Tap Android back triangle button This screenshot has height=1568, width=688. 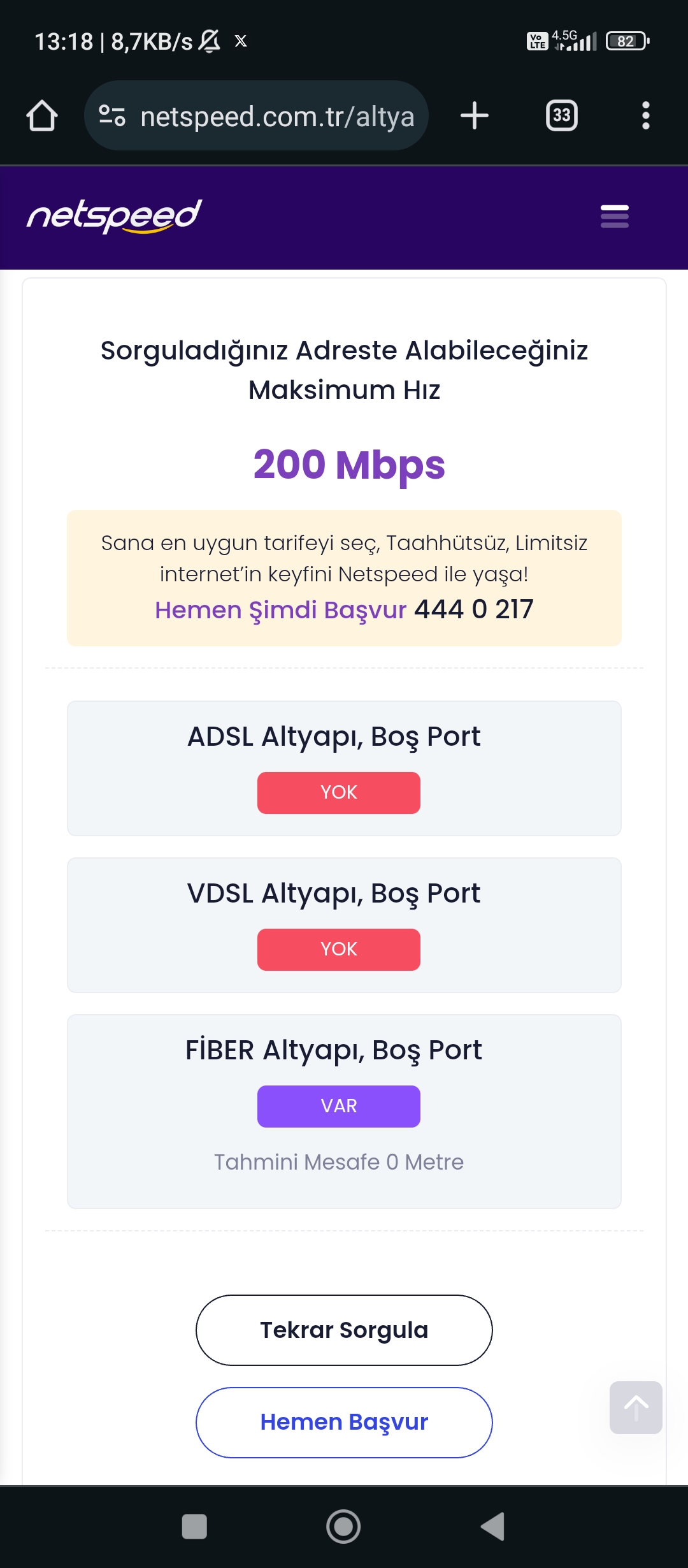492,1527
